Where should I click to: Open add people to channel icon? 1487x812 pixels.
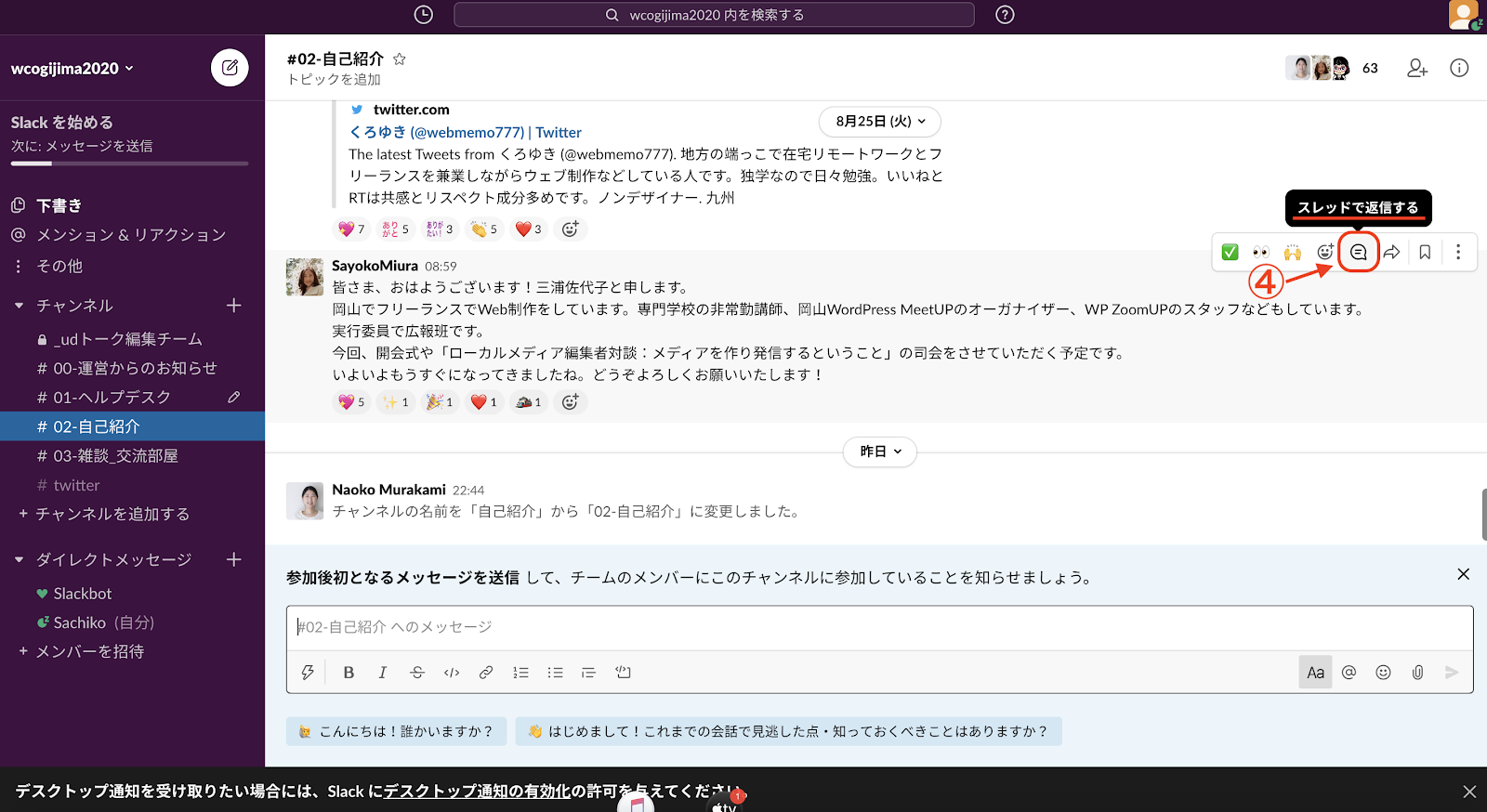point(1417,68)
